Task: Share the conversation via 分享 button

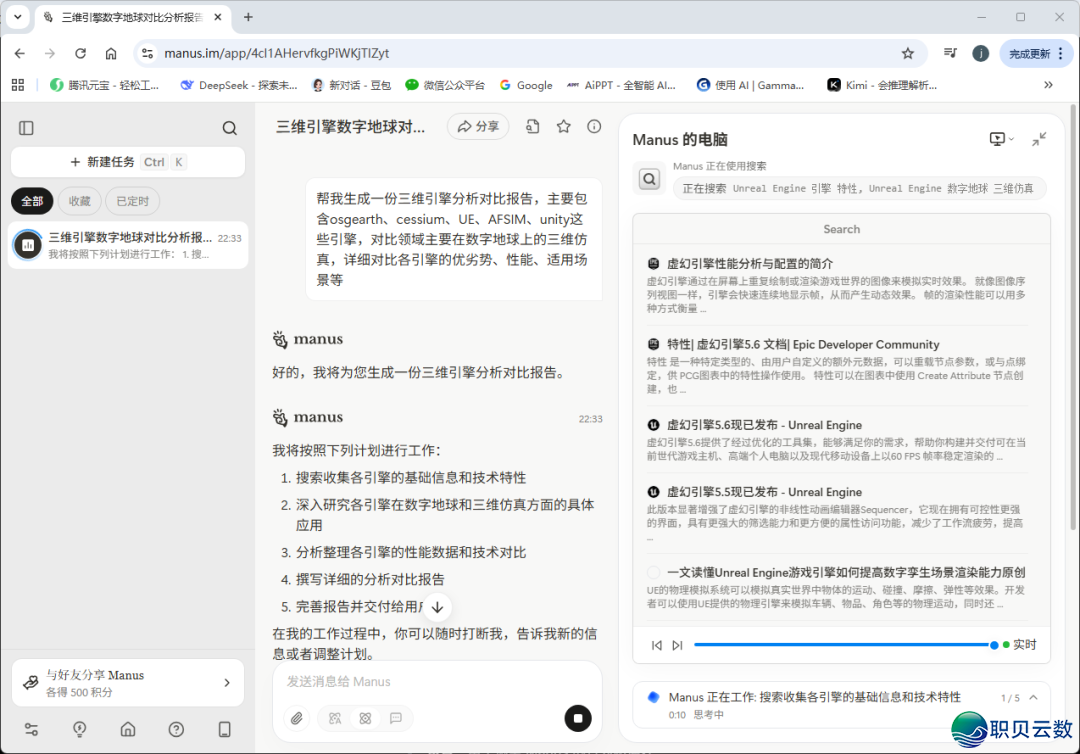Action: coord(478,127)
